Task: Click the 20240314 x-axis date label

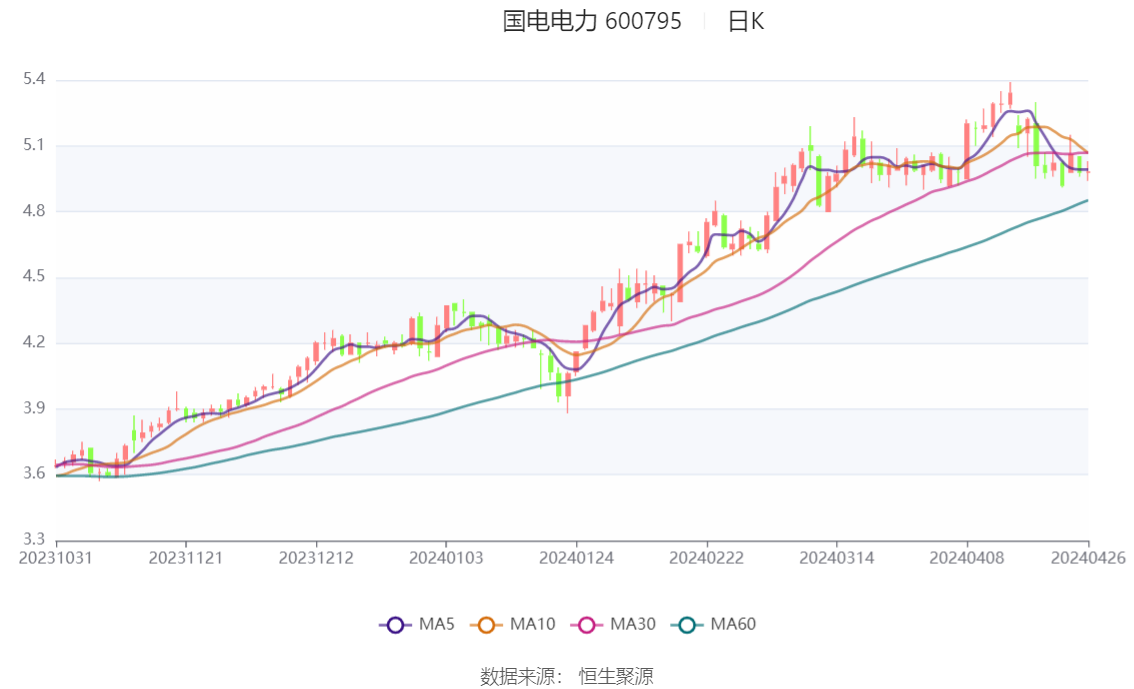Action: [837, 558]
